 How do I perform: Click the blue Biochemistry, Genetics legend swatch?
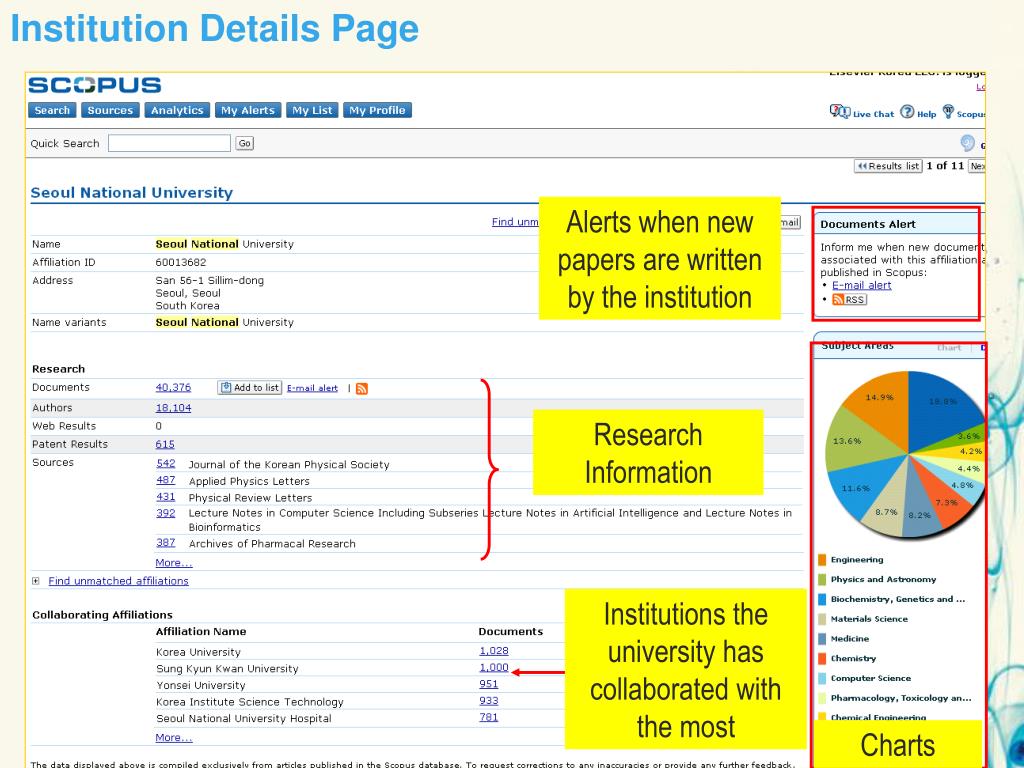[822, 599]
